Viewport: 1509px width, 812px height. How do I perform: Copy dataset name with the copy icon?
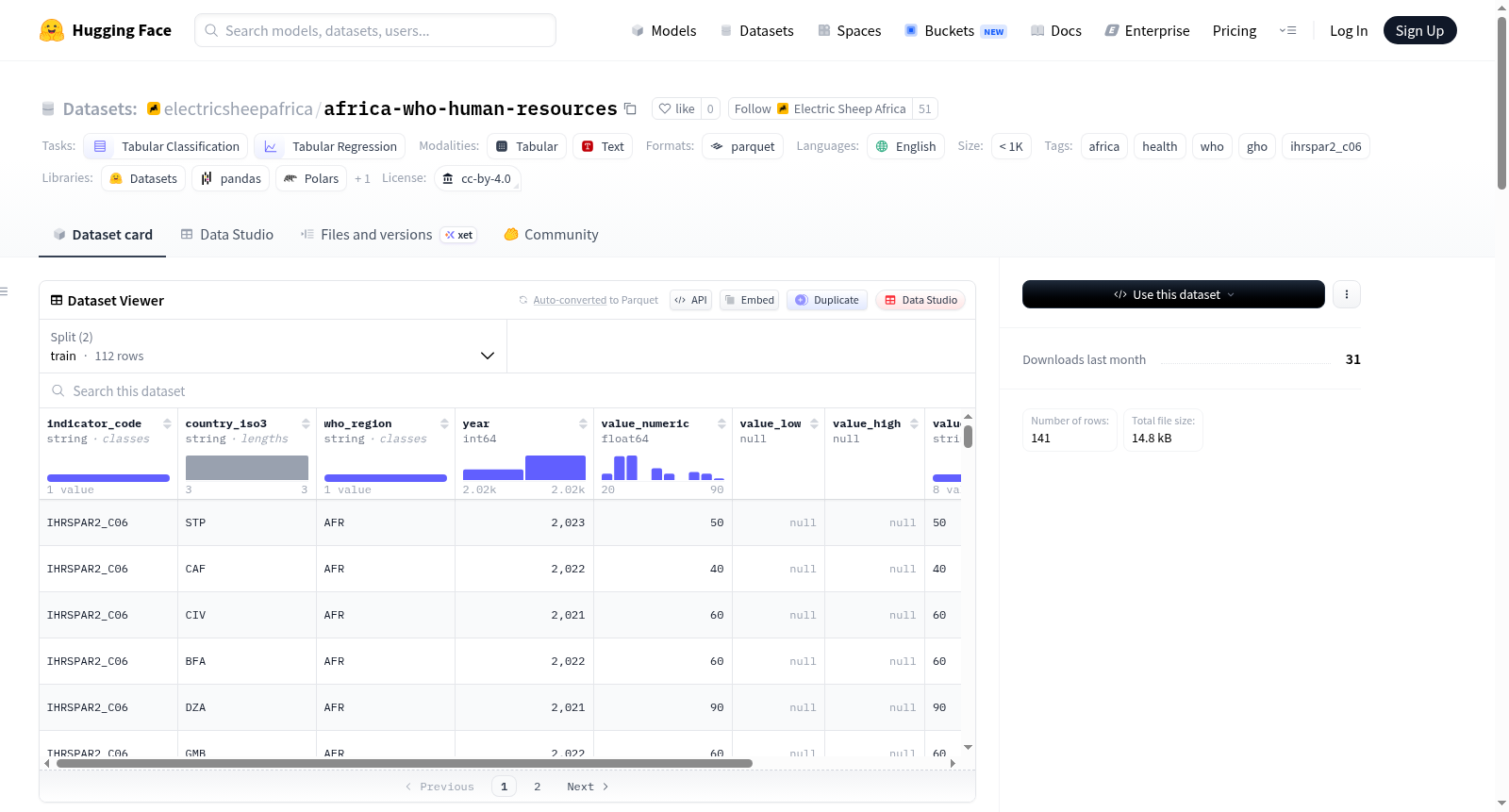[x=630, y=108]
